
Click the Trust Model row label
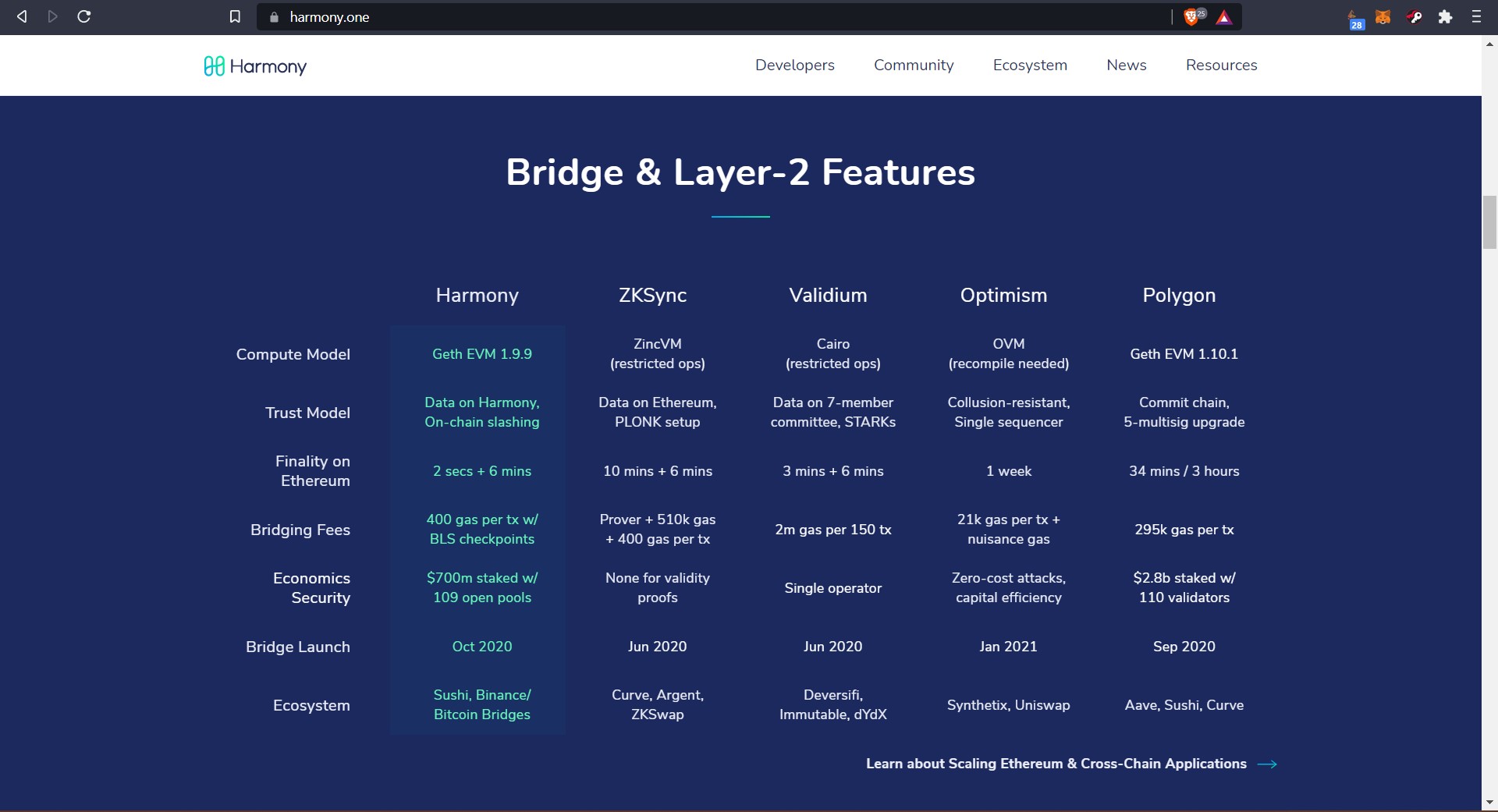pyautogui.click(x=307, y=413)
